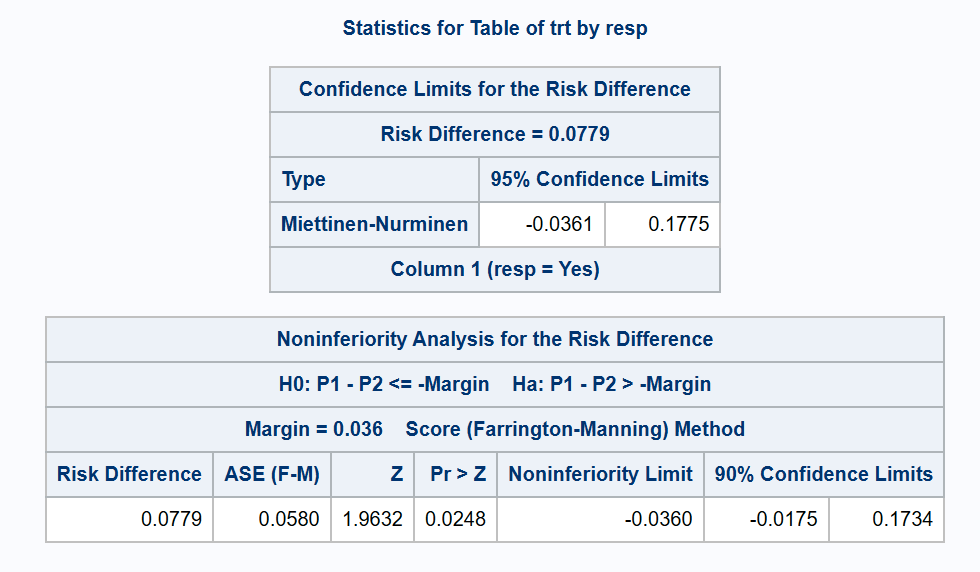Click the "Type" column header
Viewport: 980px width, 572px height.
304,180
